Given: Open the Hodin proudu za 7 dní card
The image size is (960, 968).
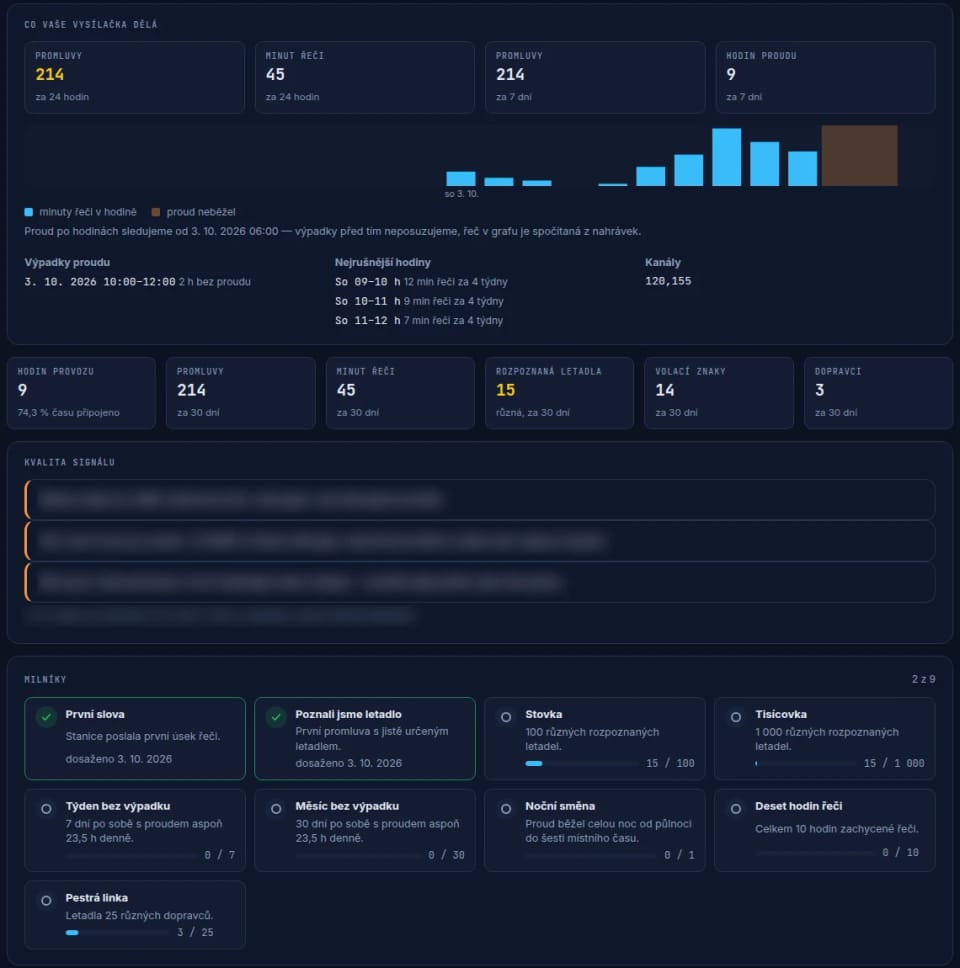Looking at the screenshot, I should click(x=825, y=77).
